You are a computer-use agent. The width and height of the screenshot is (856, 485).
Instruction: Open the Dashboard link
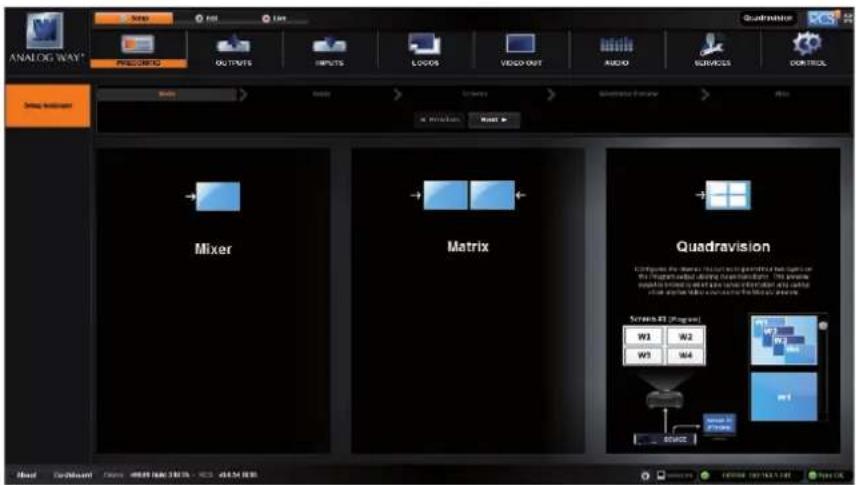coord(73,475)
